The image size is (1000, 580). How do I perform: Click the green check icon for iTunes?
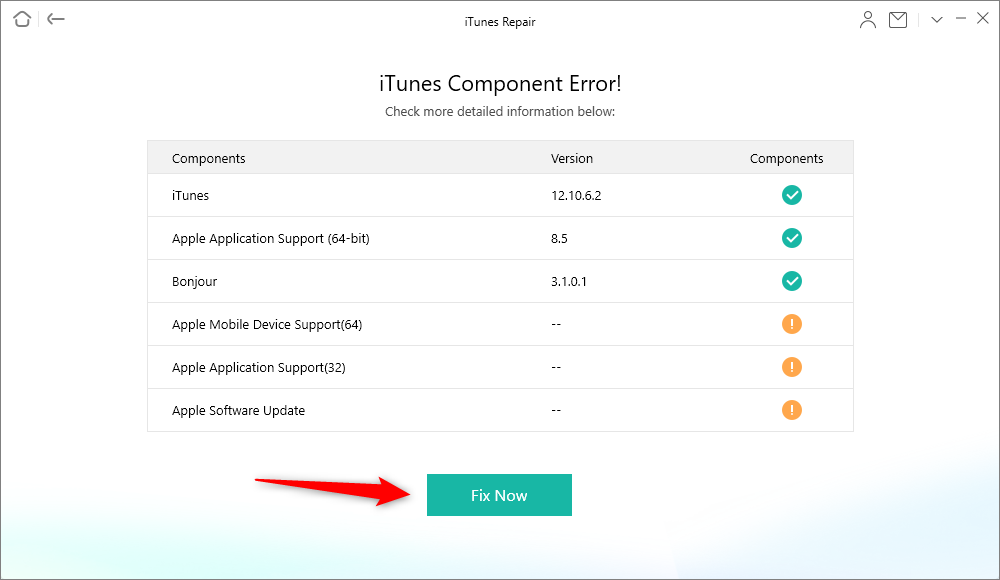[791, 195]
